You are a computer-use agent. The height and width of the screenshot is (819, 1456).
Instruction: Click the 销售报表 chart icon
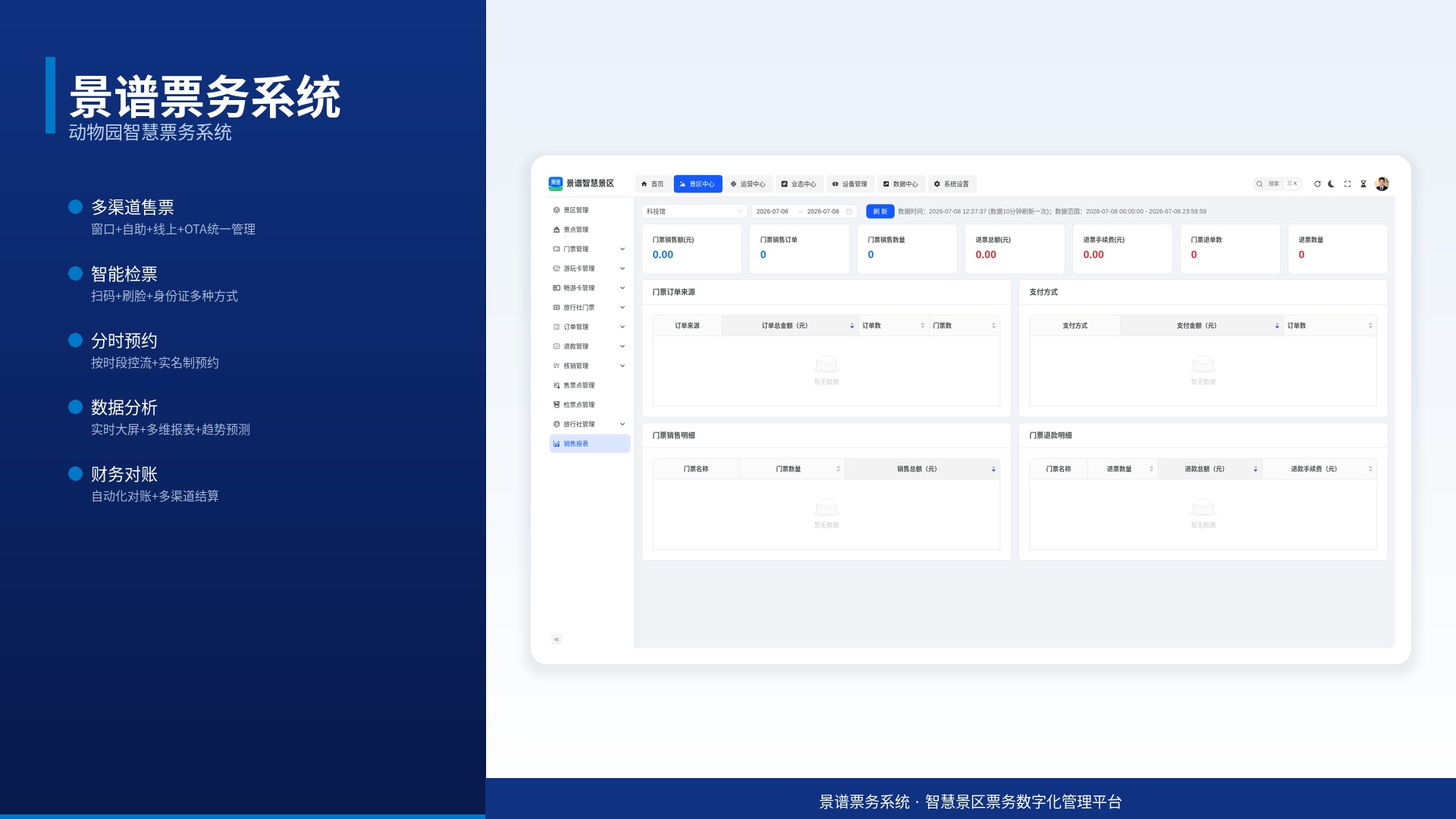pyautogui.click(x=557, y=444)
